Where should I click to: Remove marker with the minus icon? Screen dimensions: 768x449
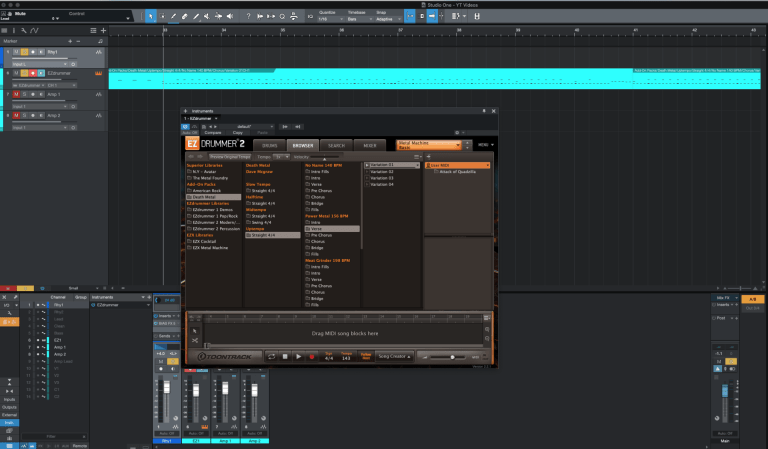coord(78,41)
